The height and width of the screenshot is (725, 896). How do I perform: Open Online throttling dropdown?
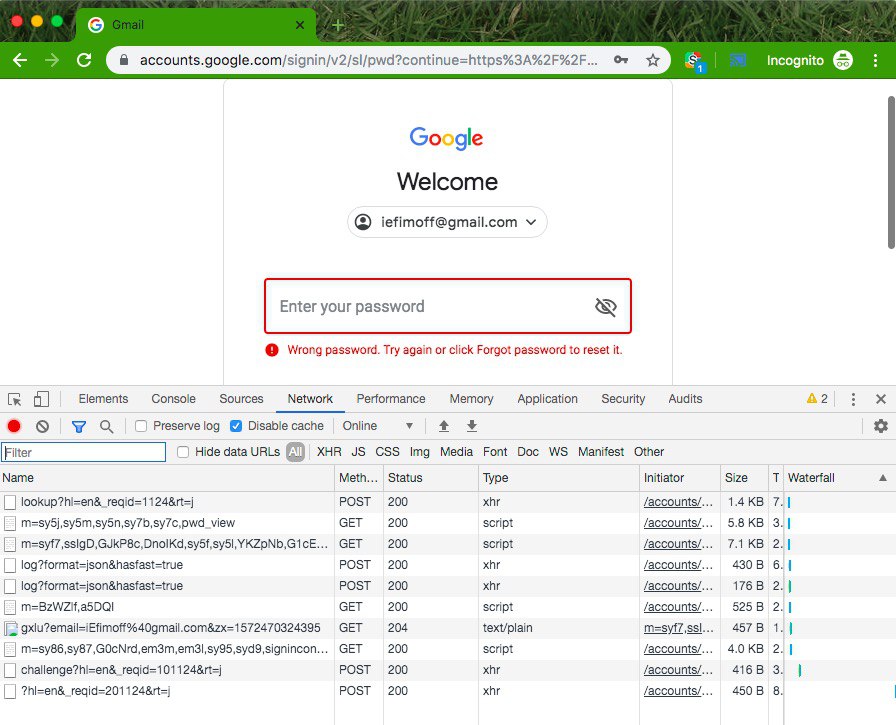(x=378, y=426)
